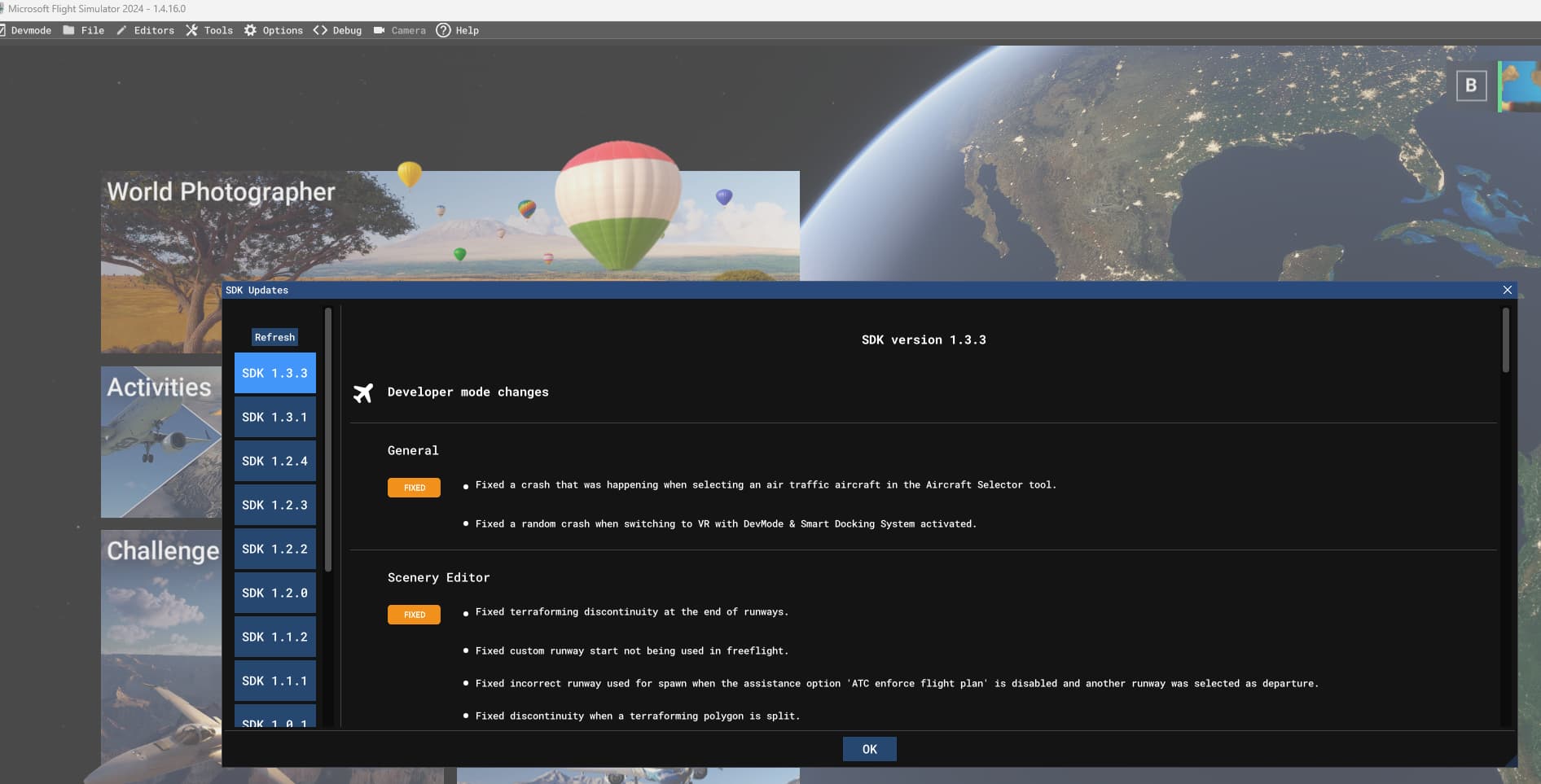This screenshot has width=1541, height=784.
Task: Click the Refresh button in SDK Updates
Action: point(274,337)
